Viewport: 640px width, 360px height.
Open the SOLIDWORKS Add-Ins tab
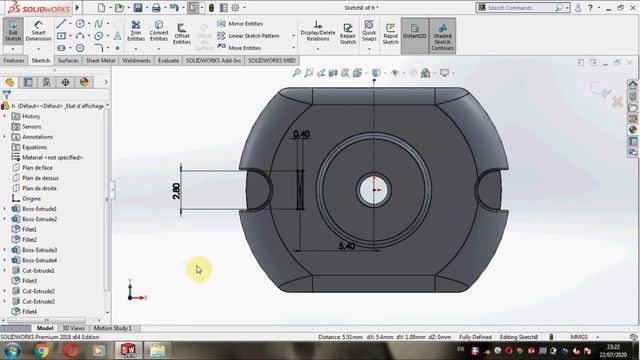point(213,60)
